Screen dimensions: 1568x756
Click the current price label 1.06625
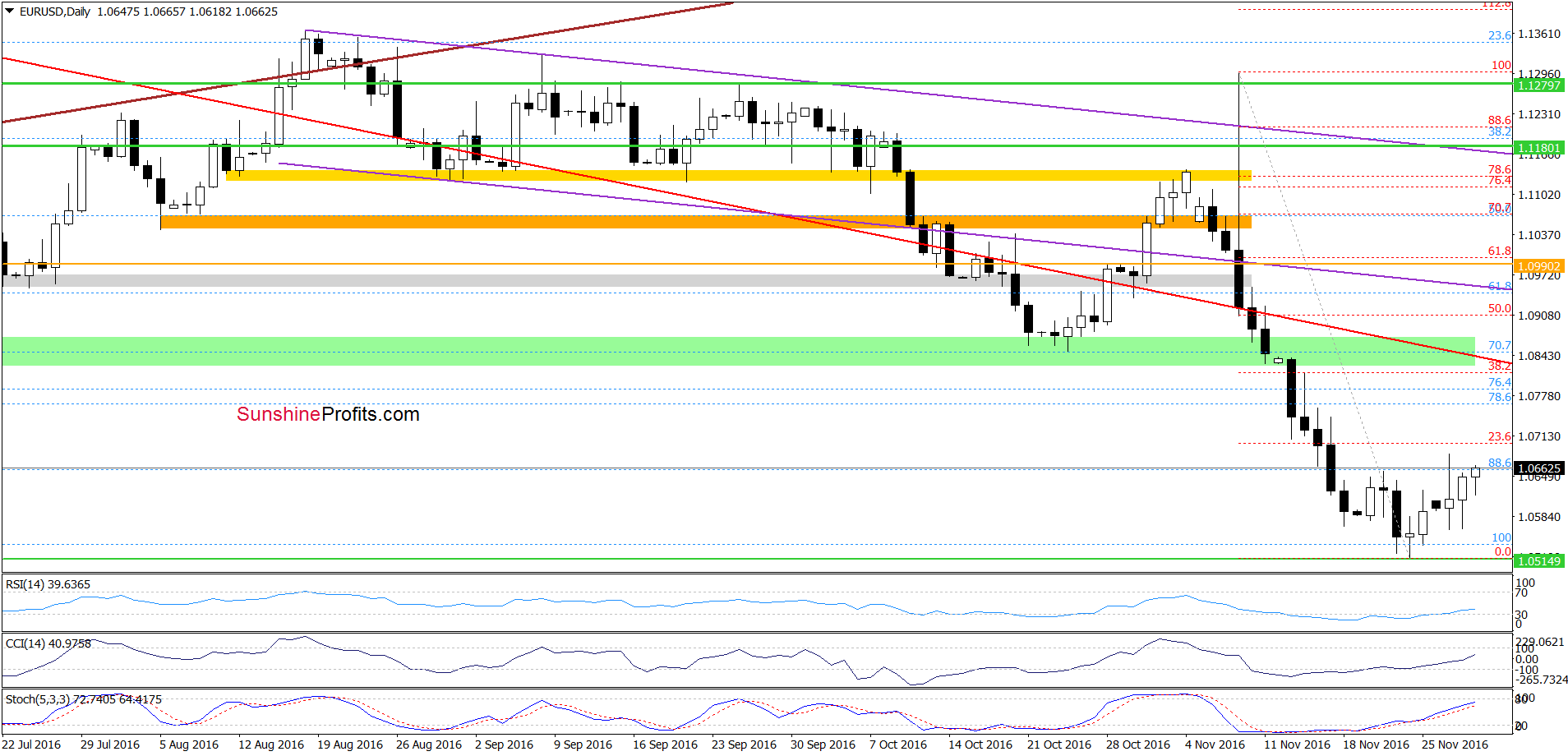(x=1538, y=468)
